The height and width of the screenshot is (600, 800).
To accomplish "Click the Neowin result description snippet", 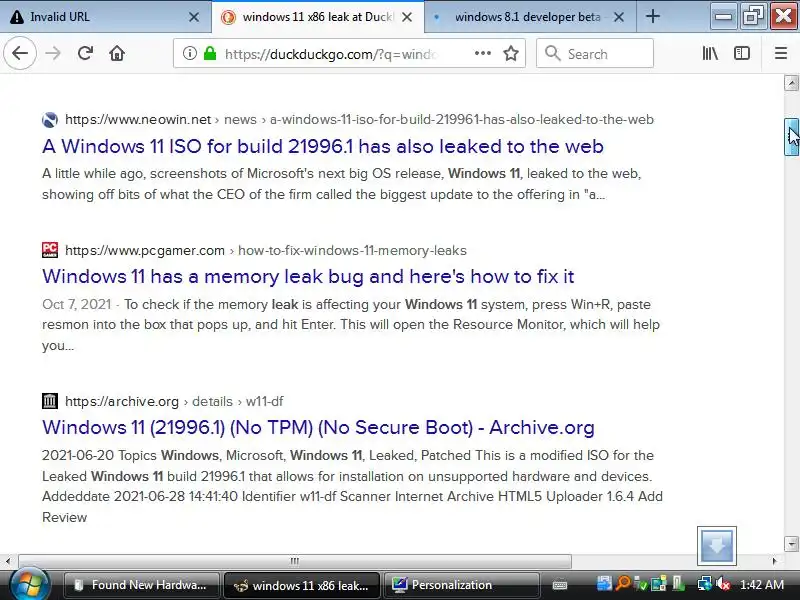I will [x=341, y=184].
